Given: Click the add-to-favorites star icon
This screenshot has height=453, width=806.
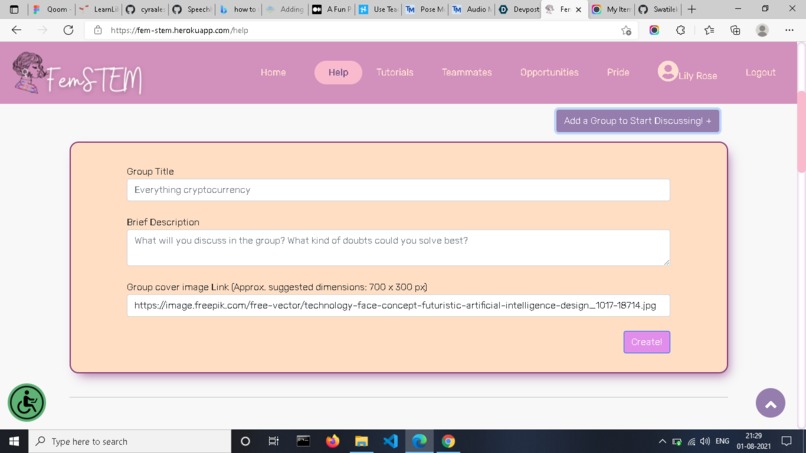Looking at the screenshot, I should [x=626, y=30].
